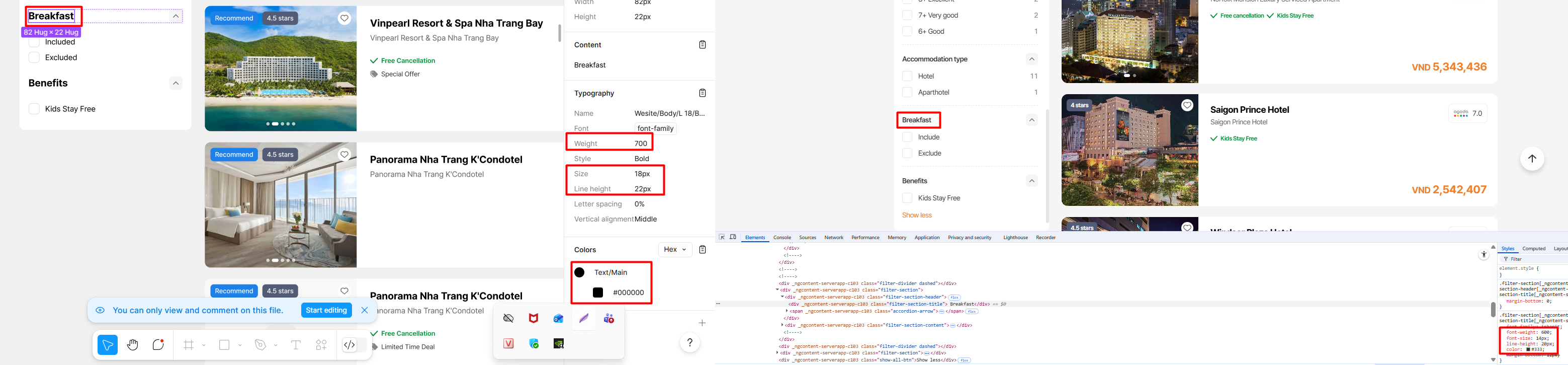Open the Application tab in DevTools
This screenshot has width=1568, height=365.
tap(927, 238)
